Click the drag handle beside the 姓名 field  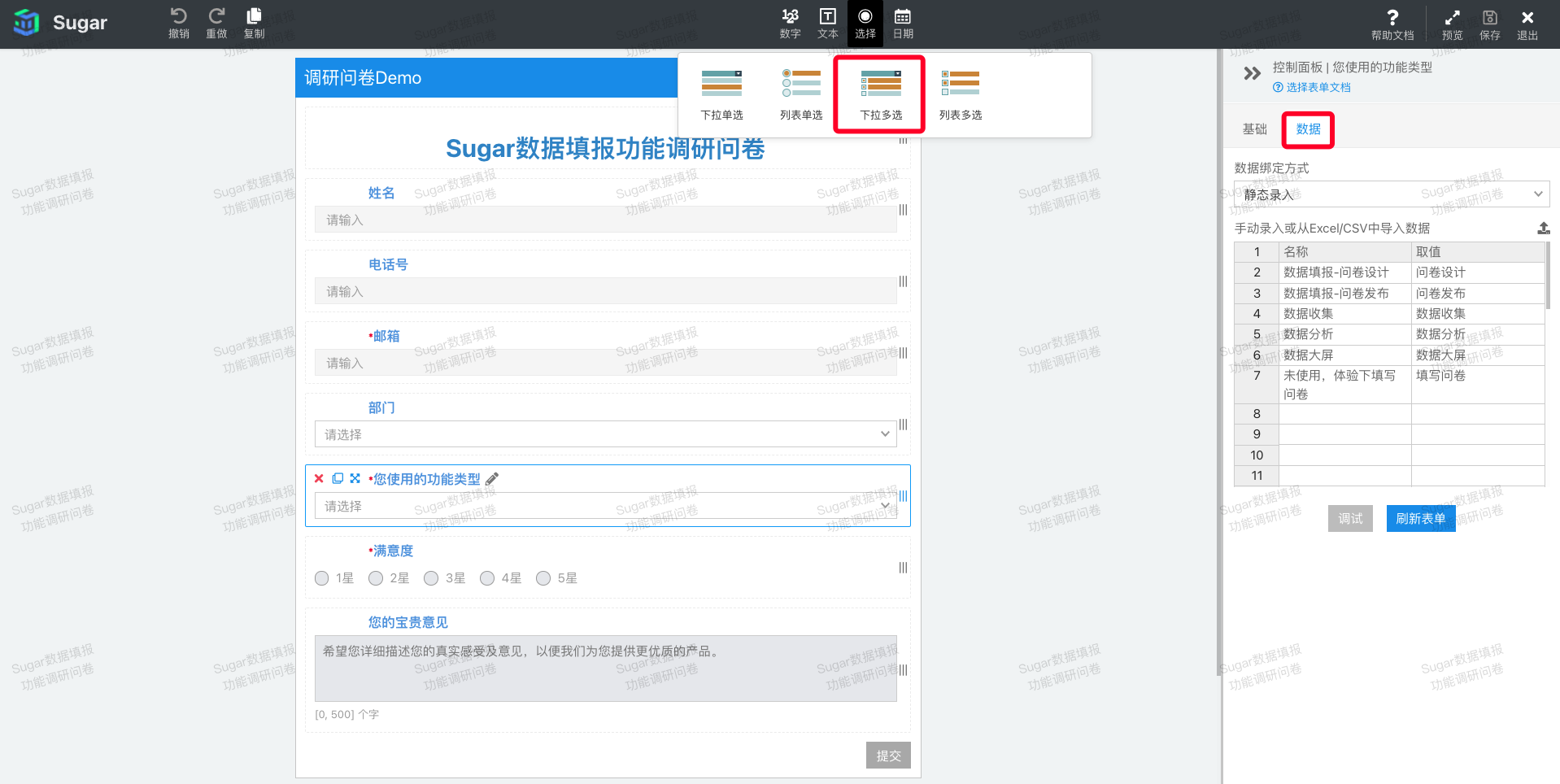903,210
